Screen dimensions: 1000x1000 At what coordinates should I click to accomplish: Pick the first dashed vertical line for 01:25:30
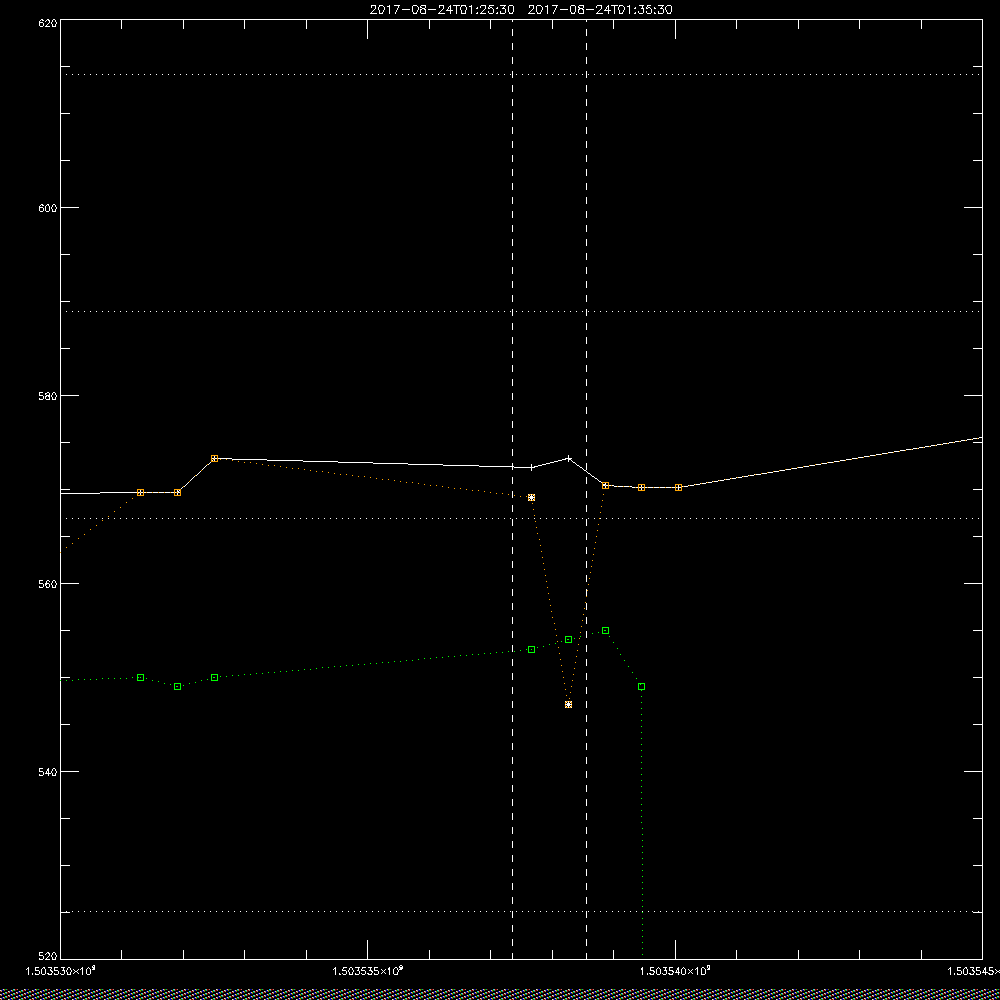coord(513,488)
